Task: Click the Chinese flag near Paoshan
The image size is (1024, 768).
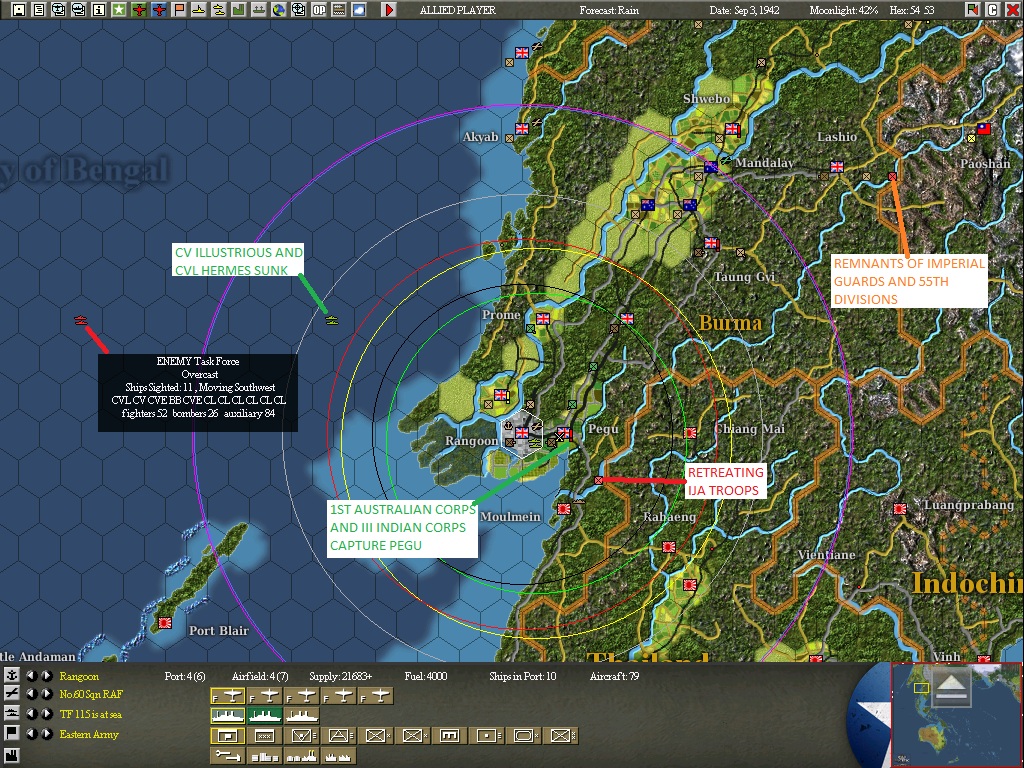Action: (984, 129)
